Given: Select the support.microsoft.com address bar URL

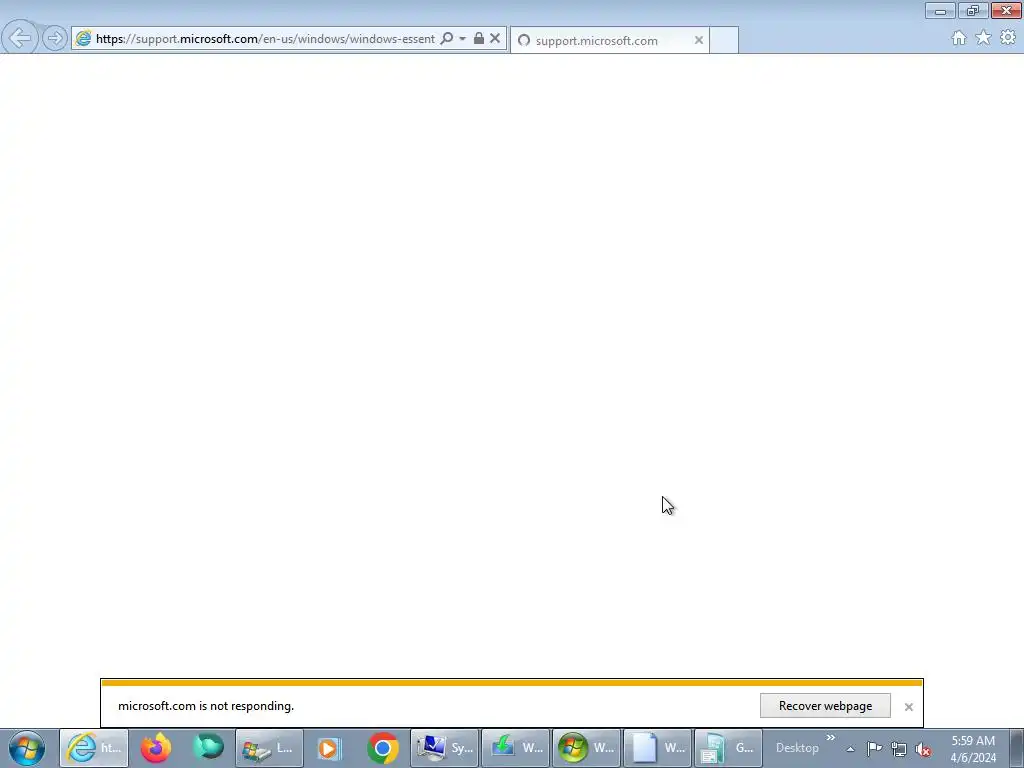Looking at the screenshot, I should [264, 39].
